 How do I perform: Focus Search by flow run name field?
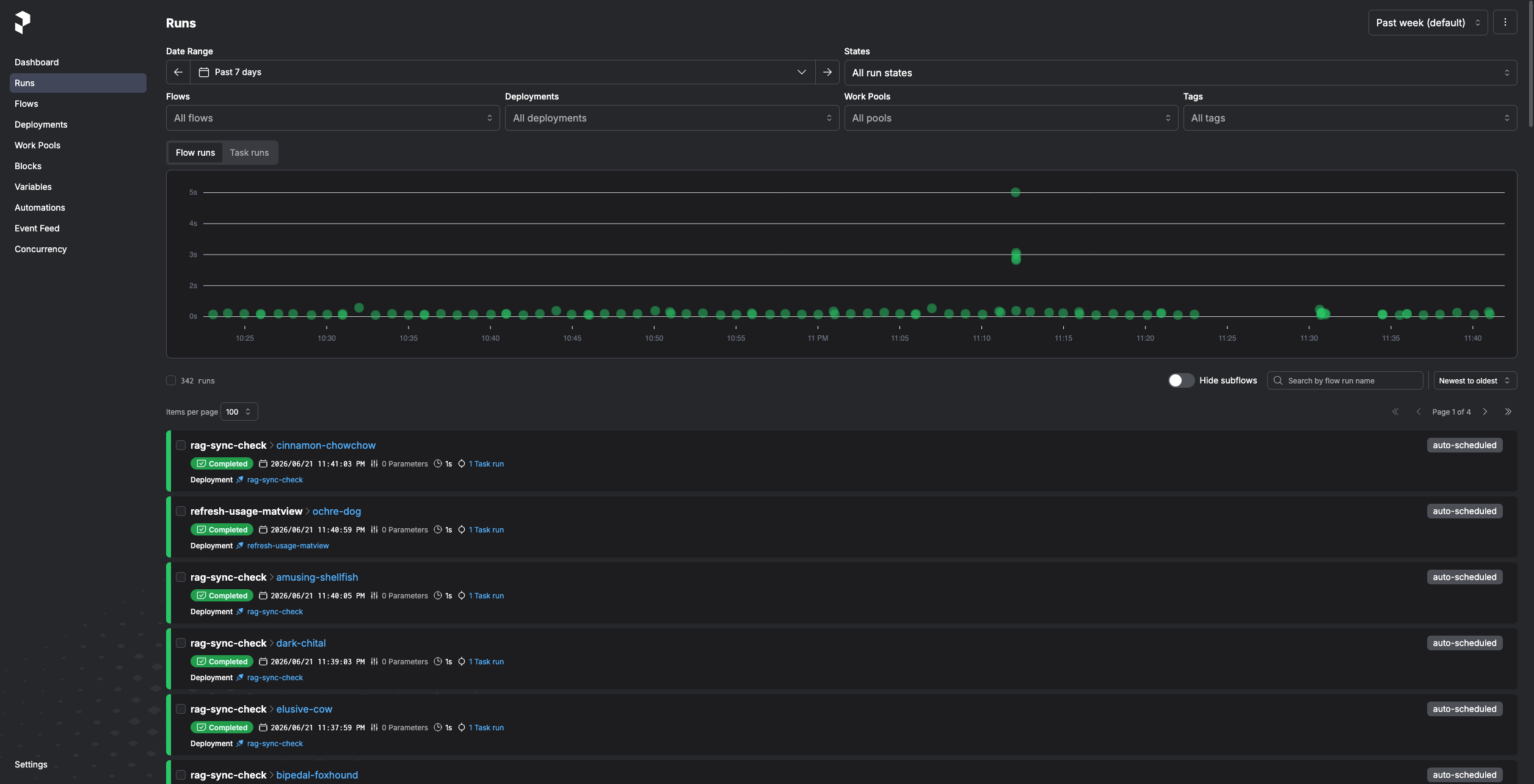pyautogui.click(x=1345, y=380)
